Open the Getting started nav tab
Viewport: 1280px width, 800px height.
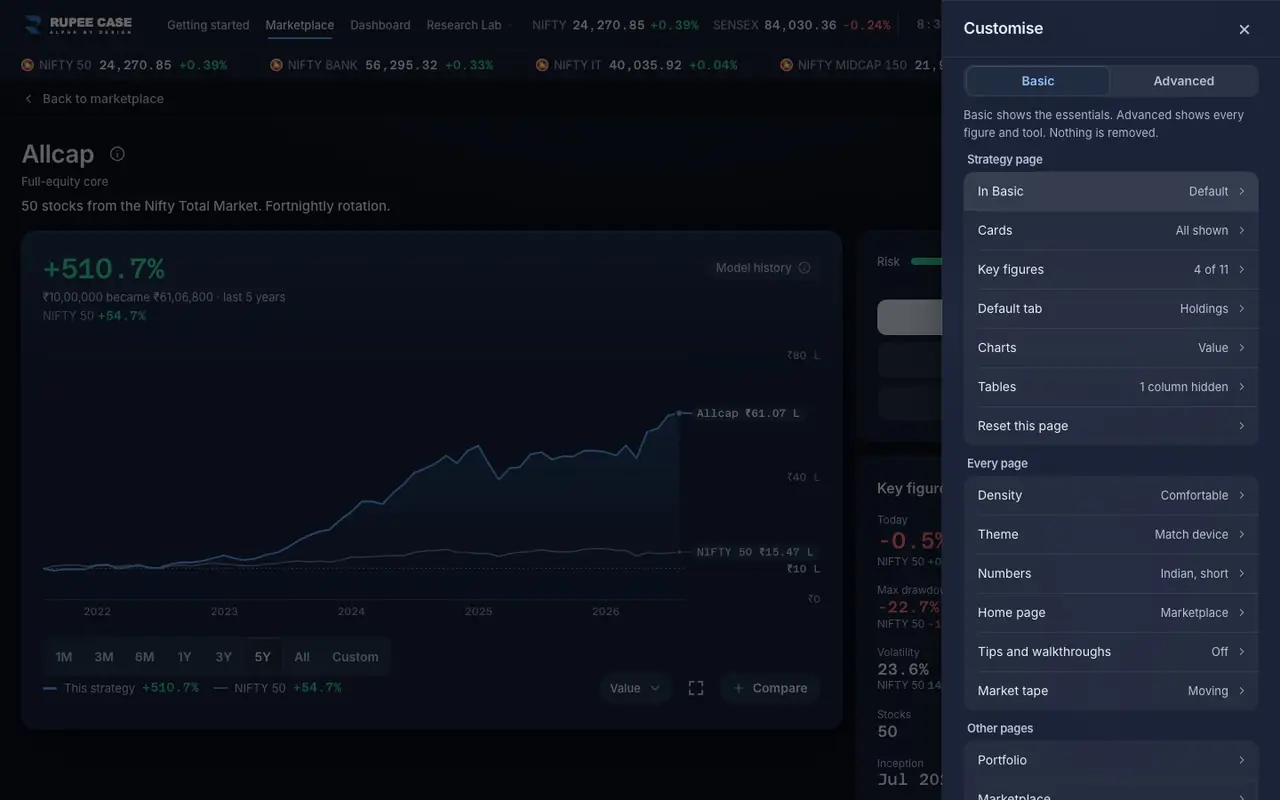tap(208, 25)
